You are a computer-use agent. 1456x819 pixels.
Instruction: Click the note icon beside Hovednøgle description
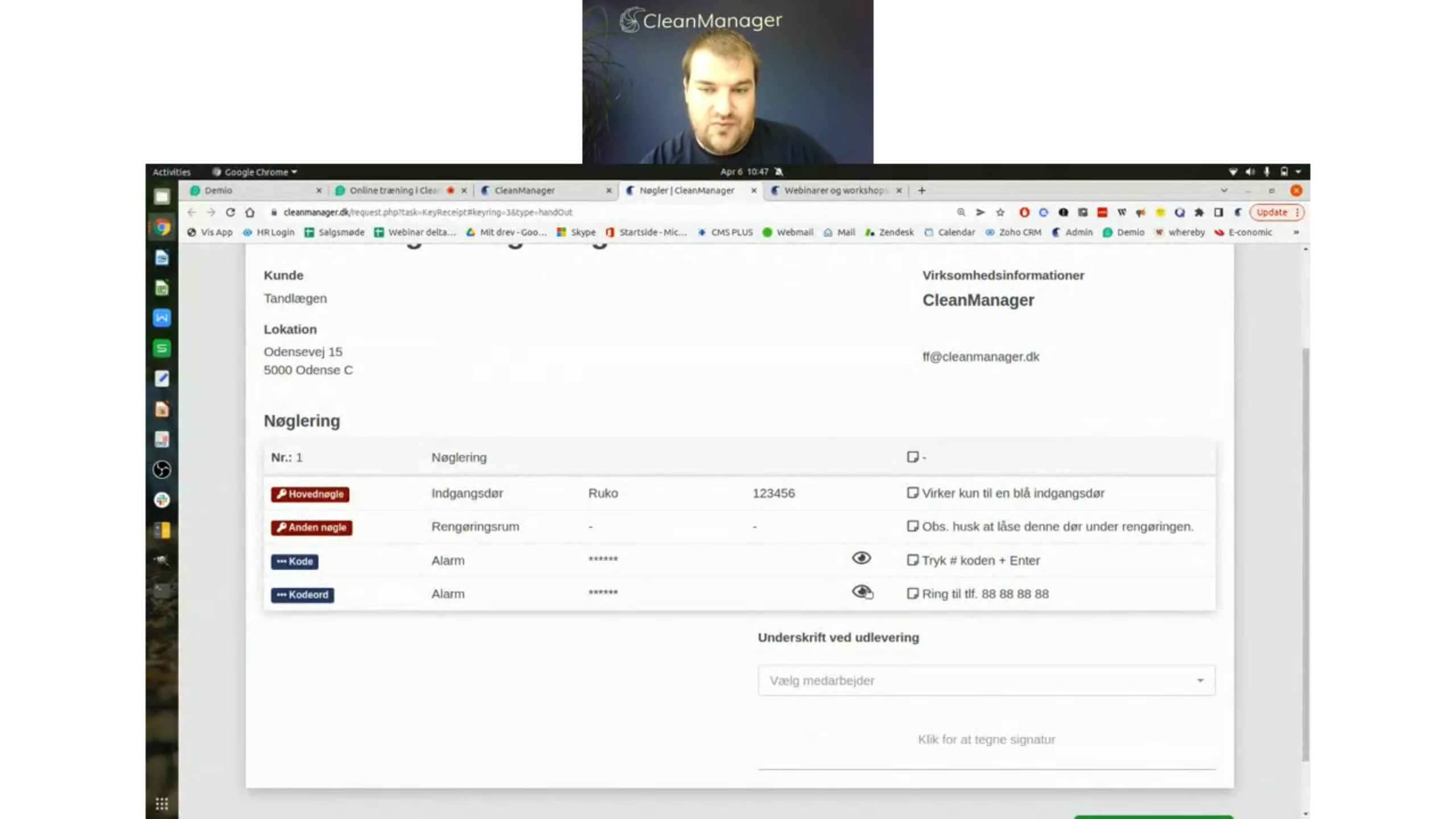coord(912,493)
